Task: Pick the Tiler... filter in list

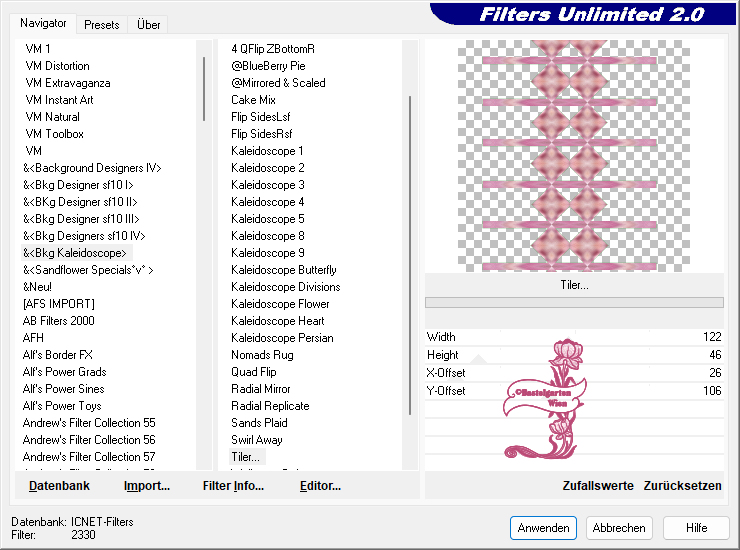Action: 245,457
